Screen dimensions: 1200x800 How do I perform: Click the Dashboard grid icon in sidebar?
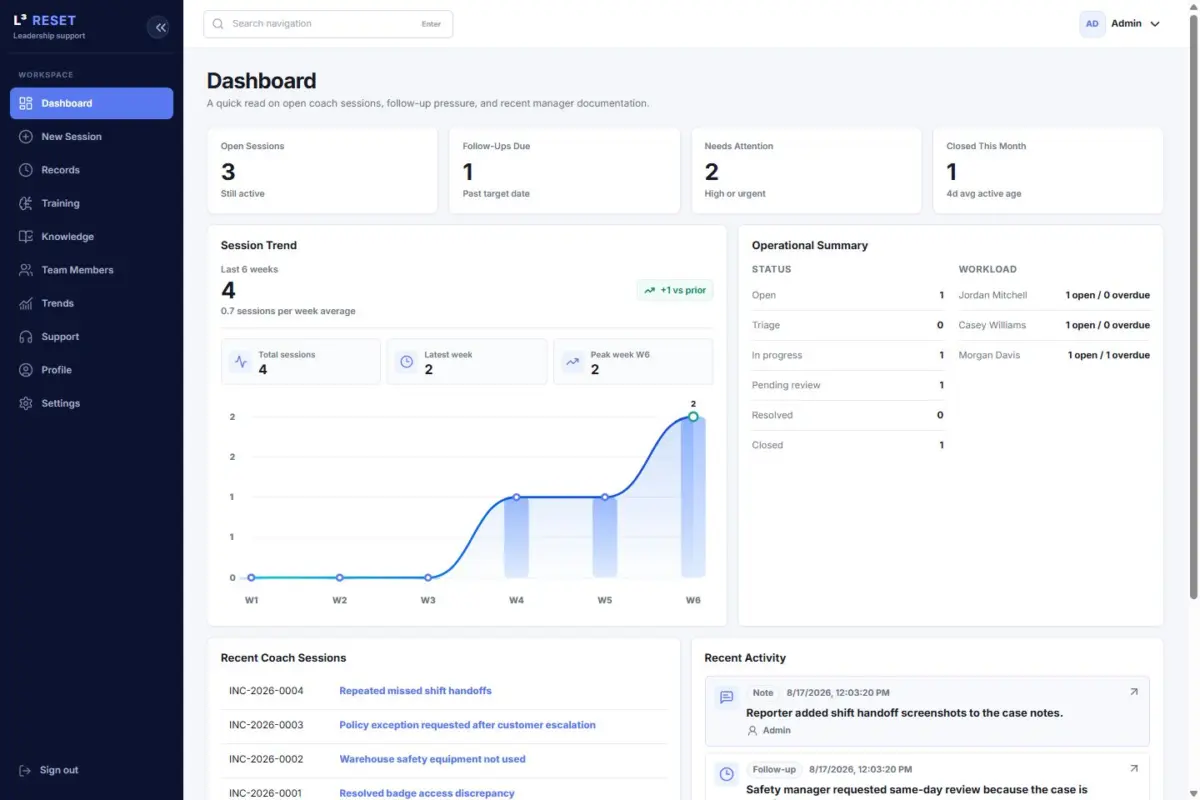[26, 103]
